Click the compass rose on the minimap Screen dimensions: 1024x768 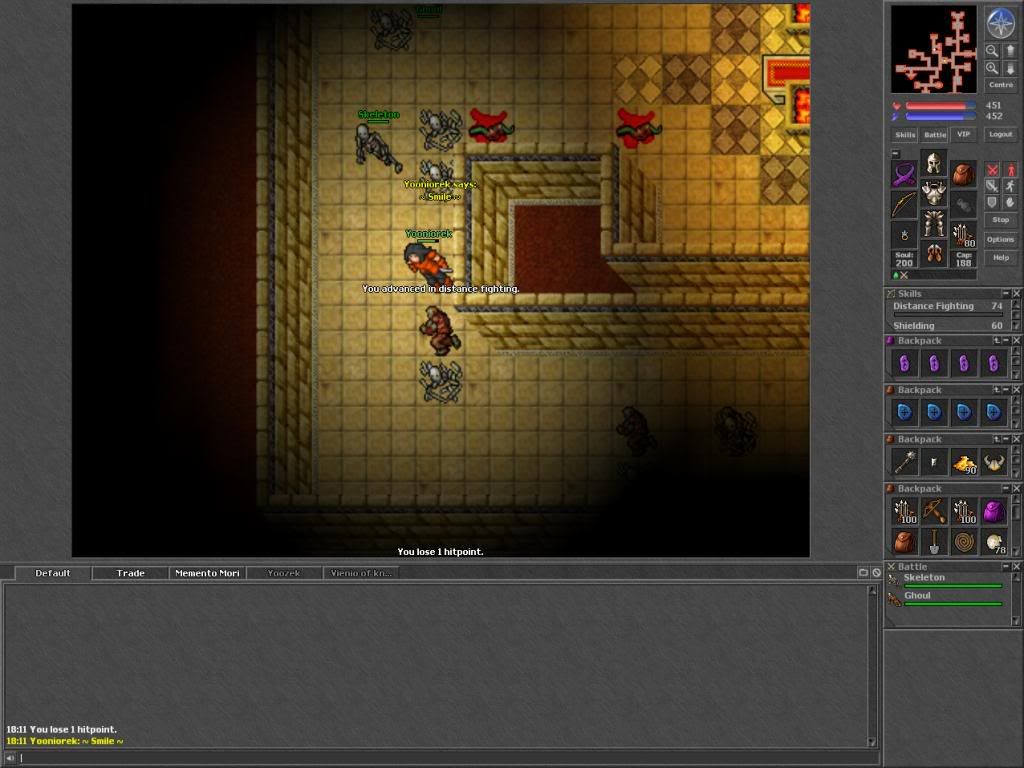pos(1000,24)
